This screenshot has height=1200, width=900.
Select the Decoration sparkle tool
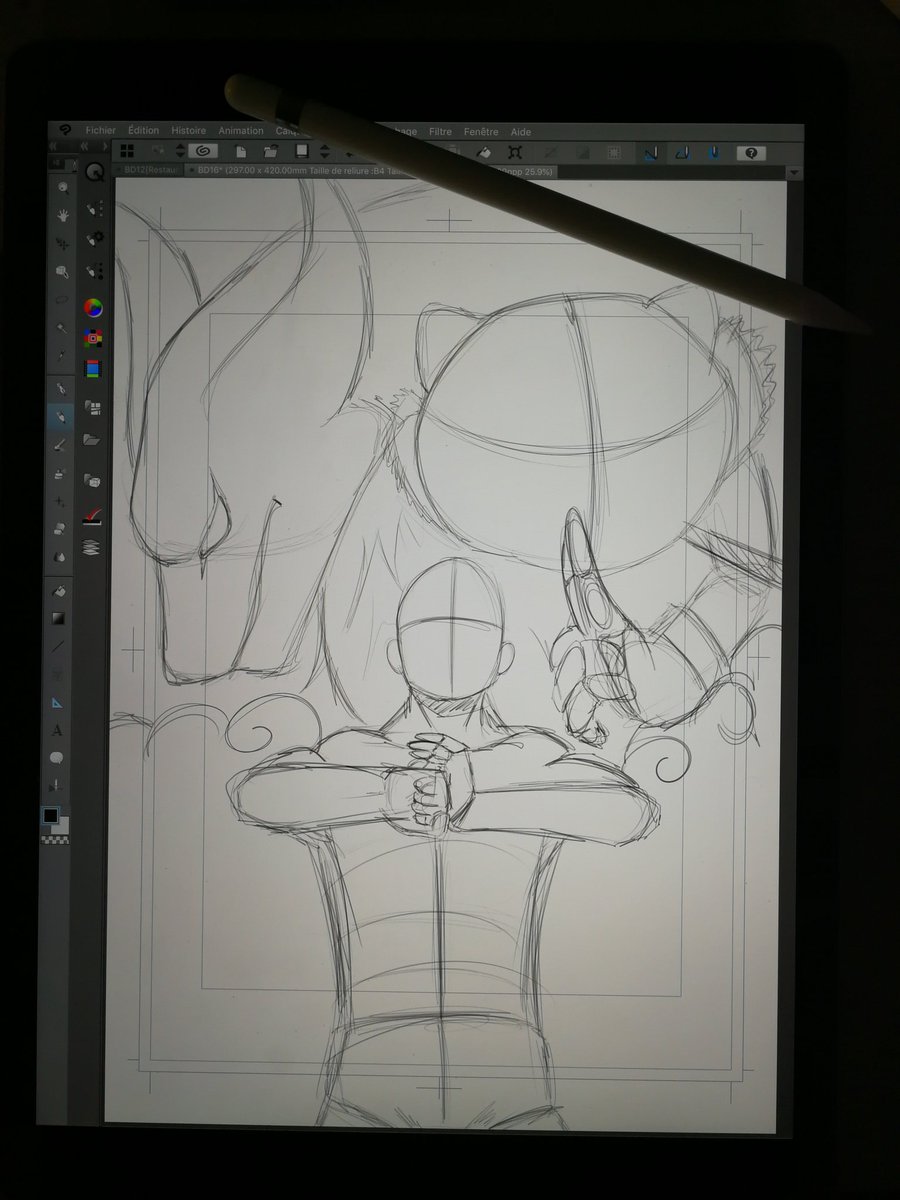[x=62, y=500]
